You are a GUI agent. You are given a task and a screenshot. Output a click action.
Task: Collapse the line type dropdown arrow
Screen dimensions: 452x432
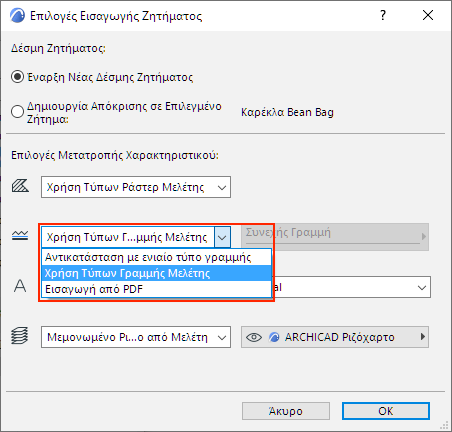pos(222,237)
